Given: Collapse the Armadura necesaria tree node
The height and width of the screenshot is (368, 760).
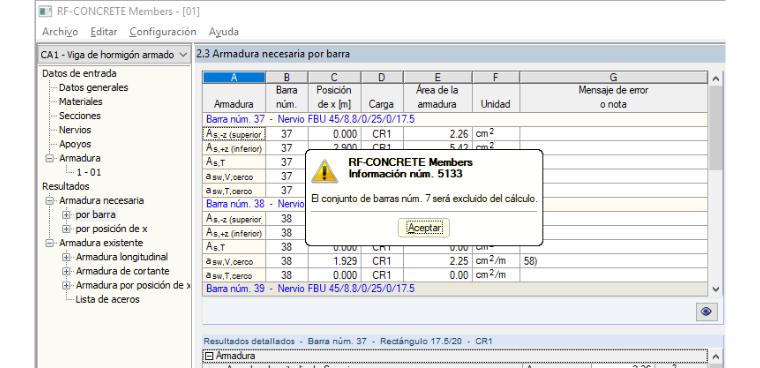Looking at the screenshot, I should [x=49, y=200].
